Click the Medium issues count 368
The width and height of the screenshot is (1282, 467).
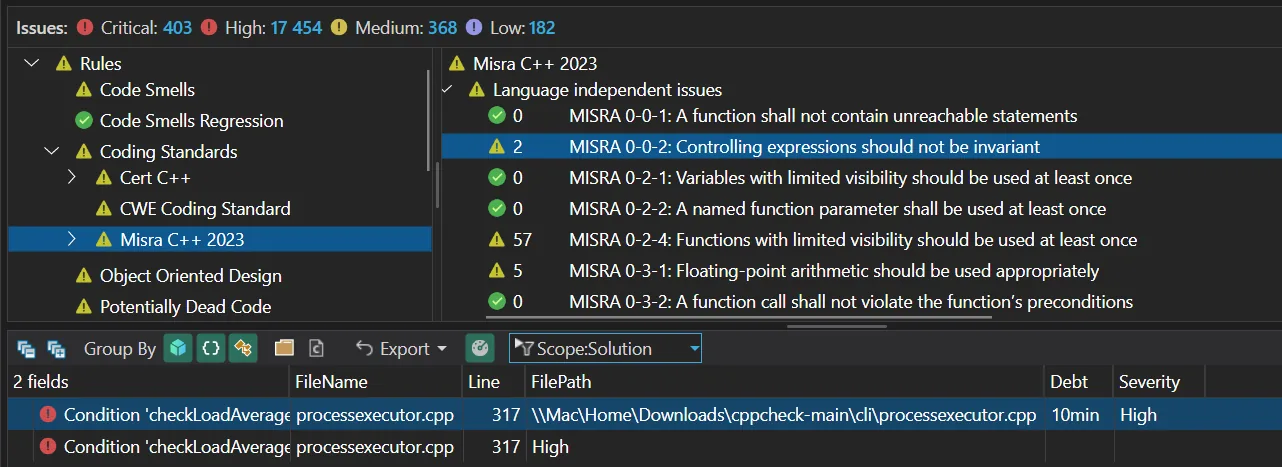pos(443,28)
